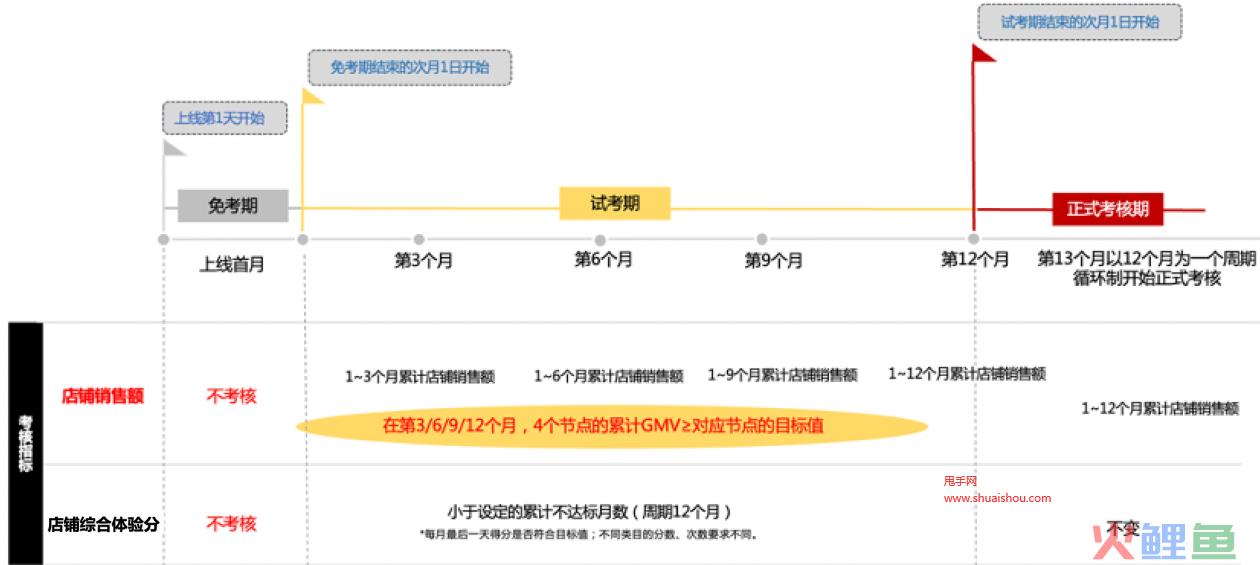The height and width of the screenshot is (565, 1260).
Task: Click the 第3个月 label
Action: pos(423,261)
